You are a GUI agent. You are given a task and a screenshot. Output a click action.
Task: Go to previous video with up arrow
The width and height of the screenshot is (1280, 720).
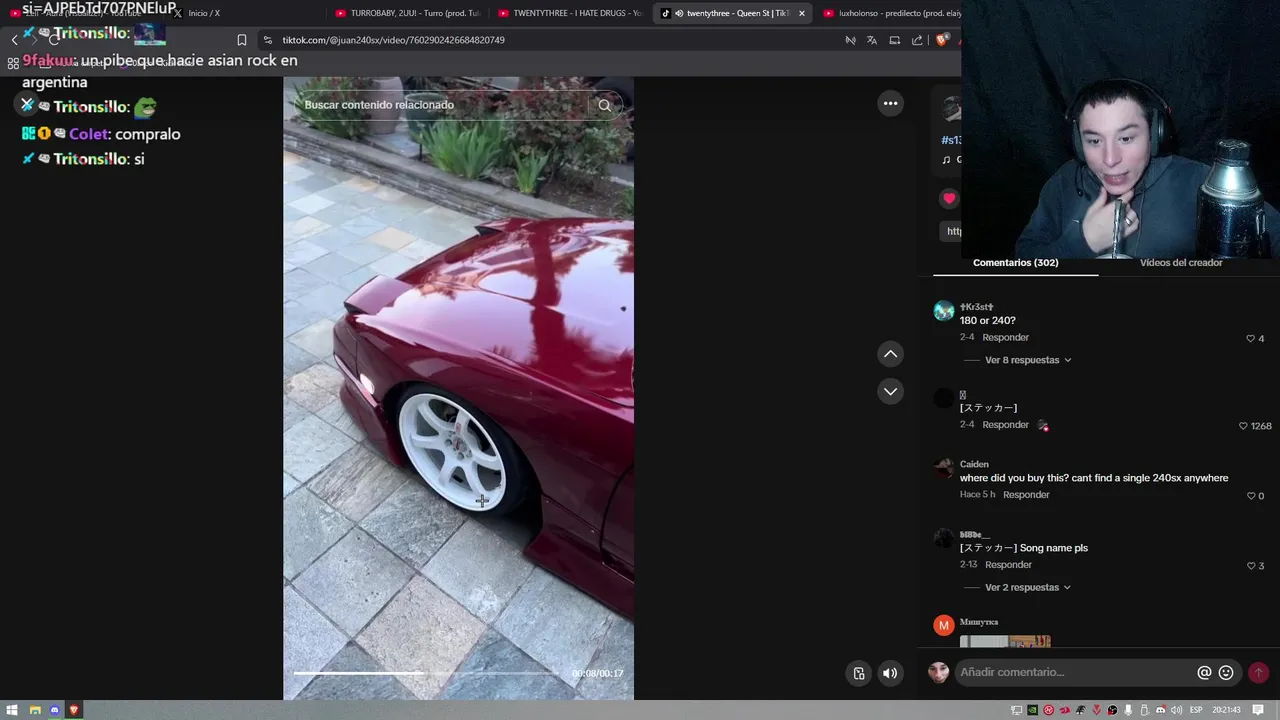[x=890, y=354]
